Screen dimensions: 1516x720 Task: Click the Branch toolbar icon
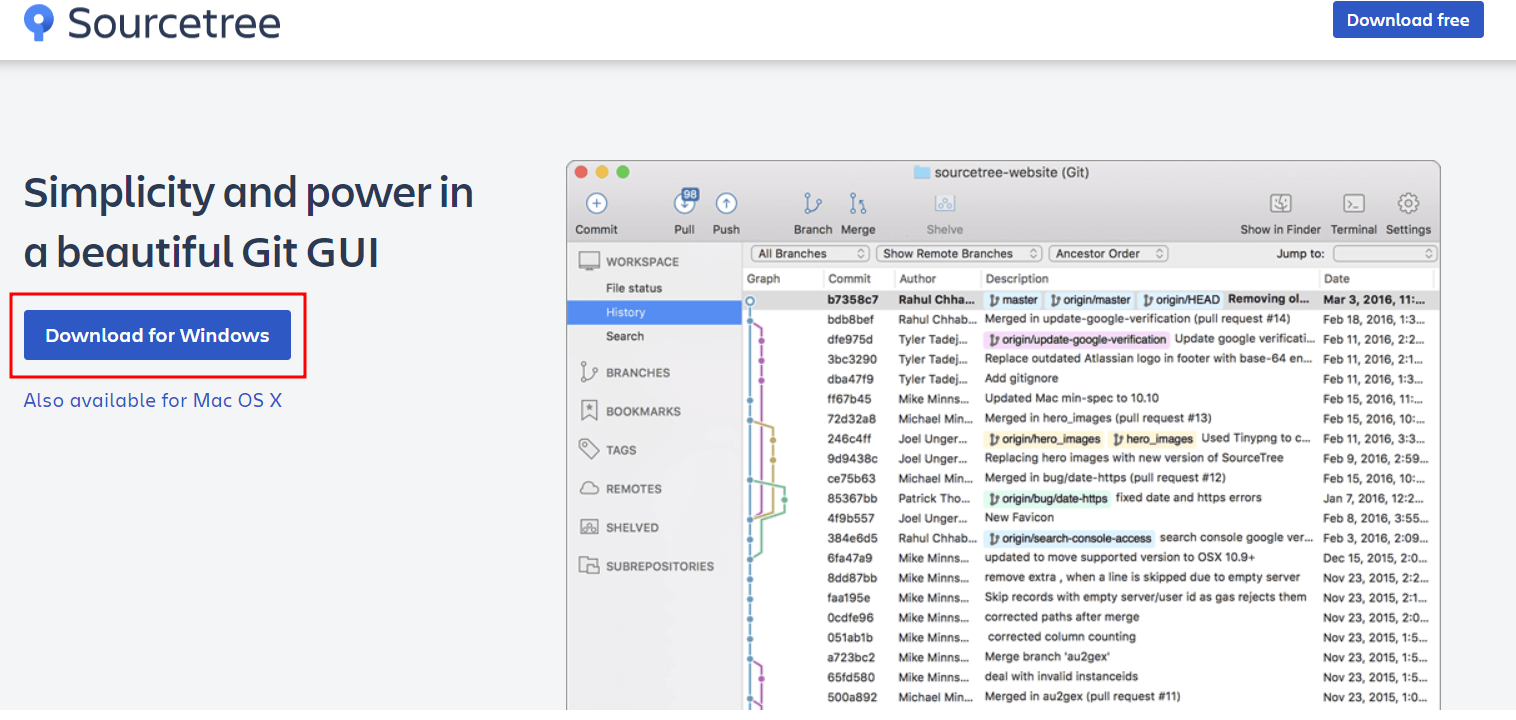[812, 204]
